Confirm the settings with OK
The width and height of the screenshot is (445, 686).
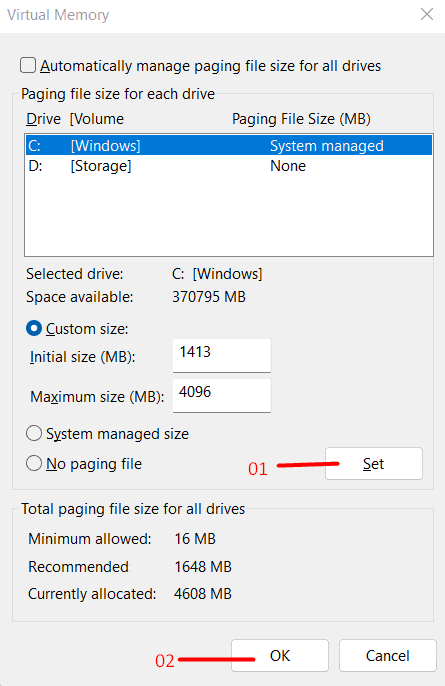(280, 655)
